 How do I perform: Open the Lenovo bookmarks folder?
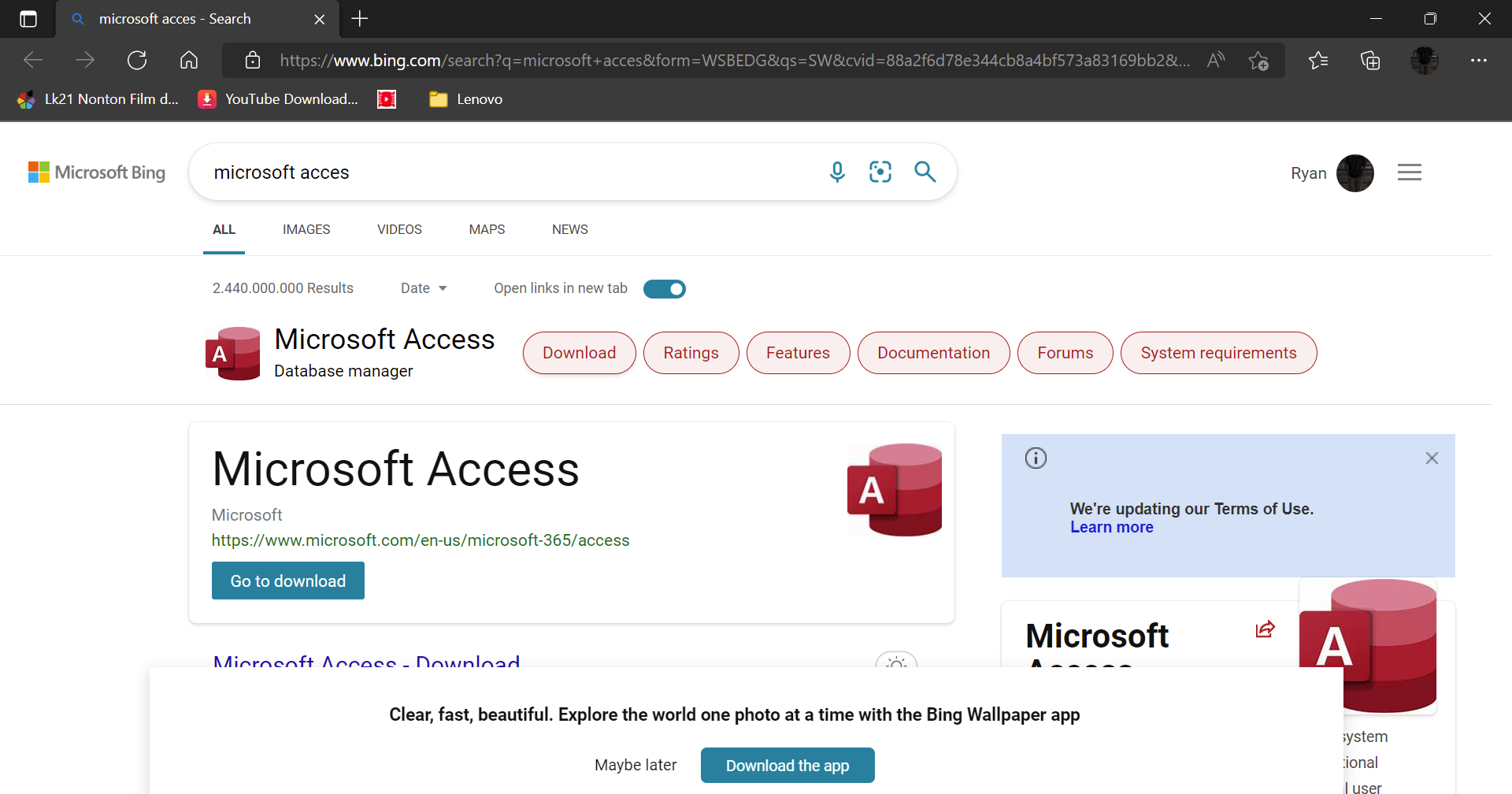pos(466,99)
